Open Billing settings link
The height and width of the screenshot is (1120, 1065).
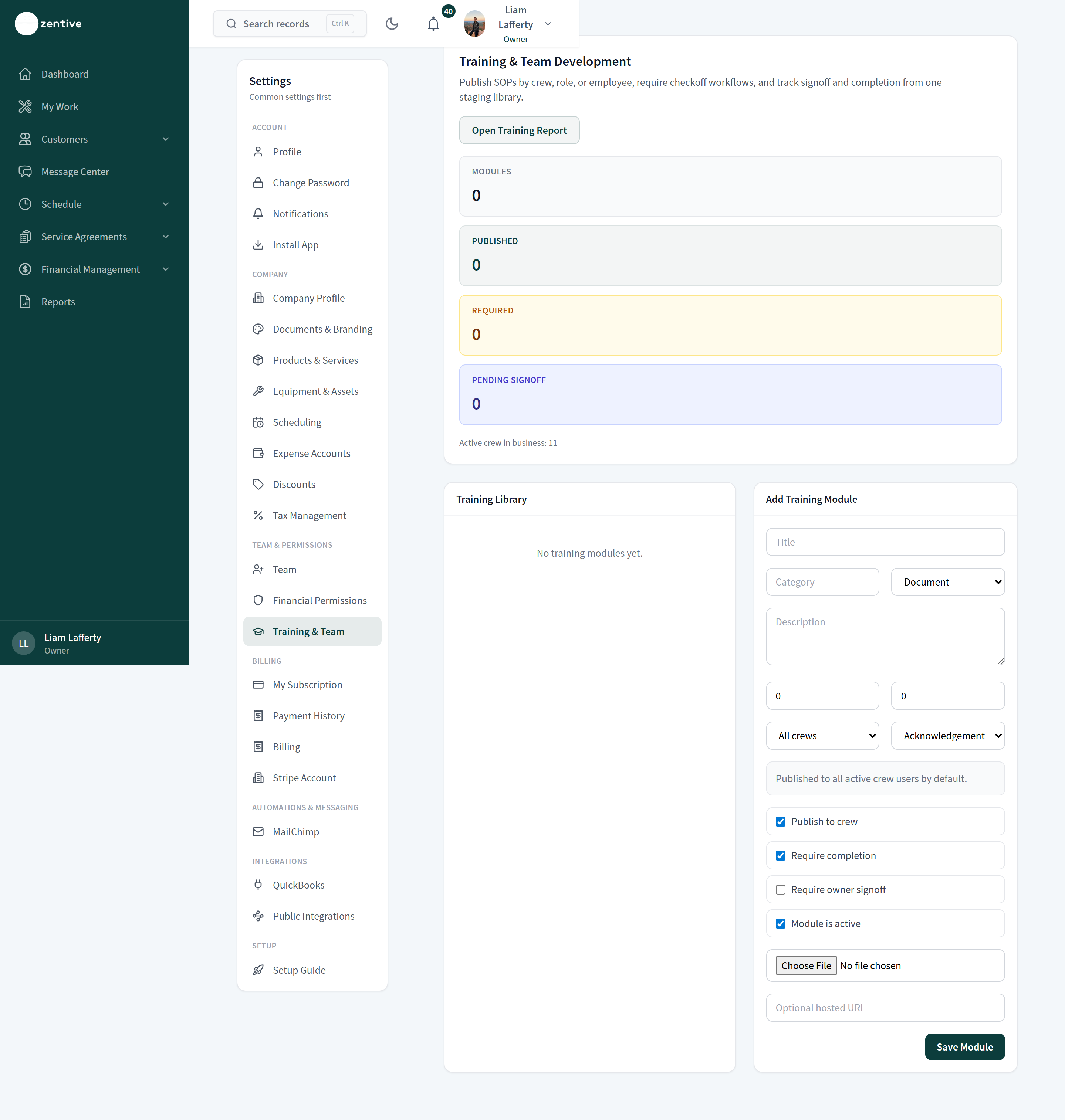pyautogui.click(x=312, y=747)
